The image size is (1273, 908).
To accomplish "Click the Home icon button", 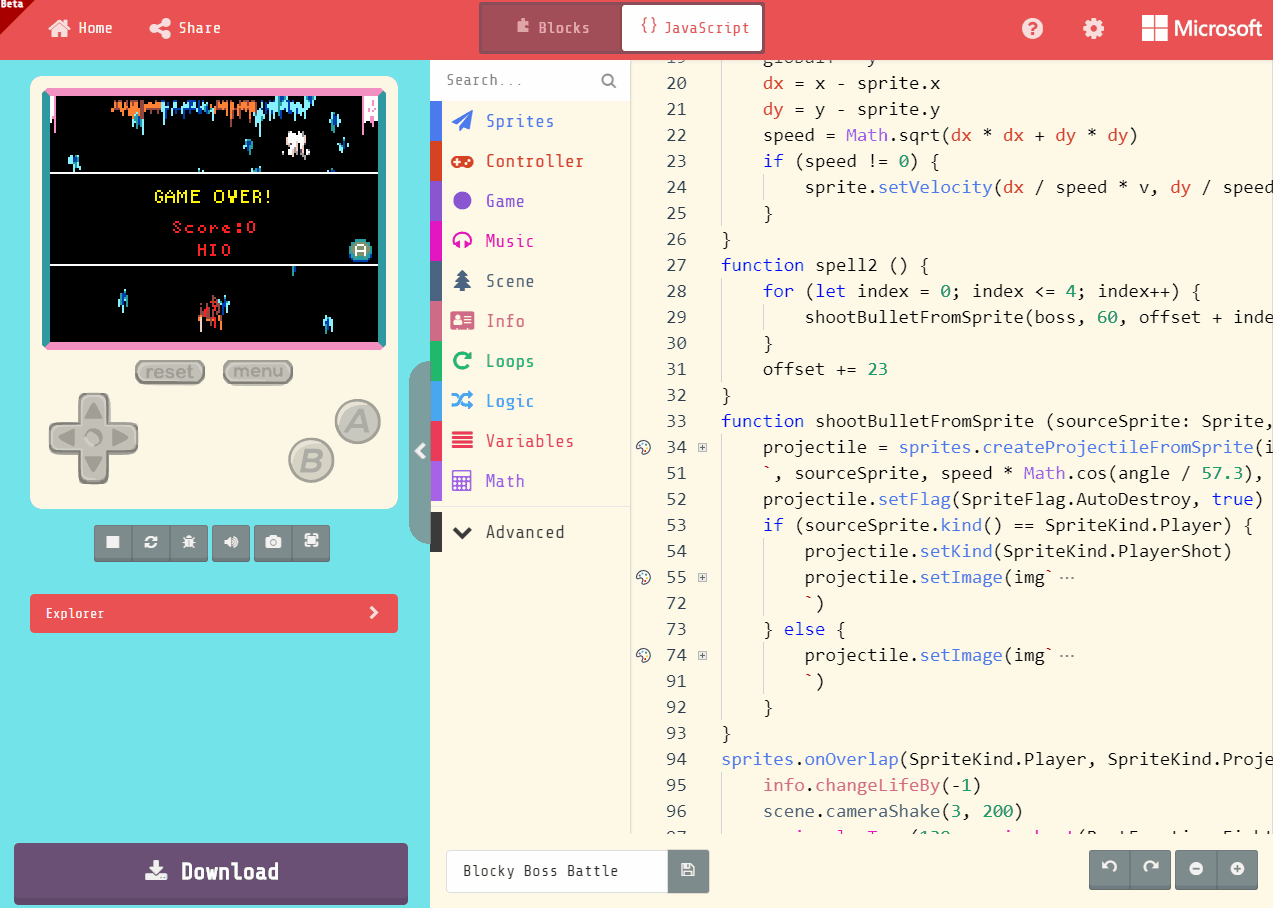I will [80, 28].
